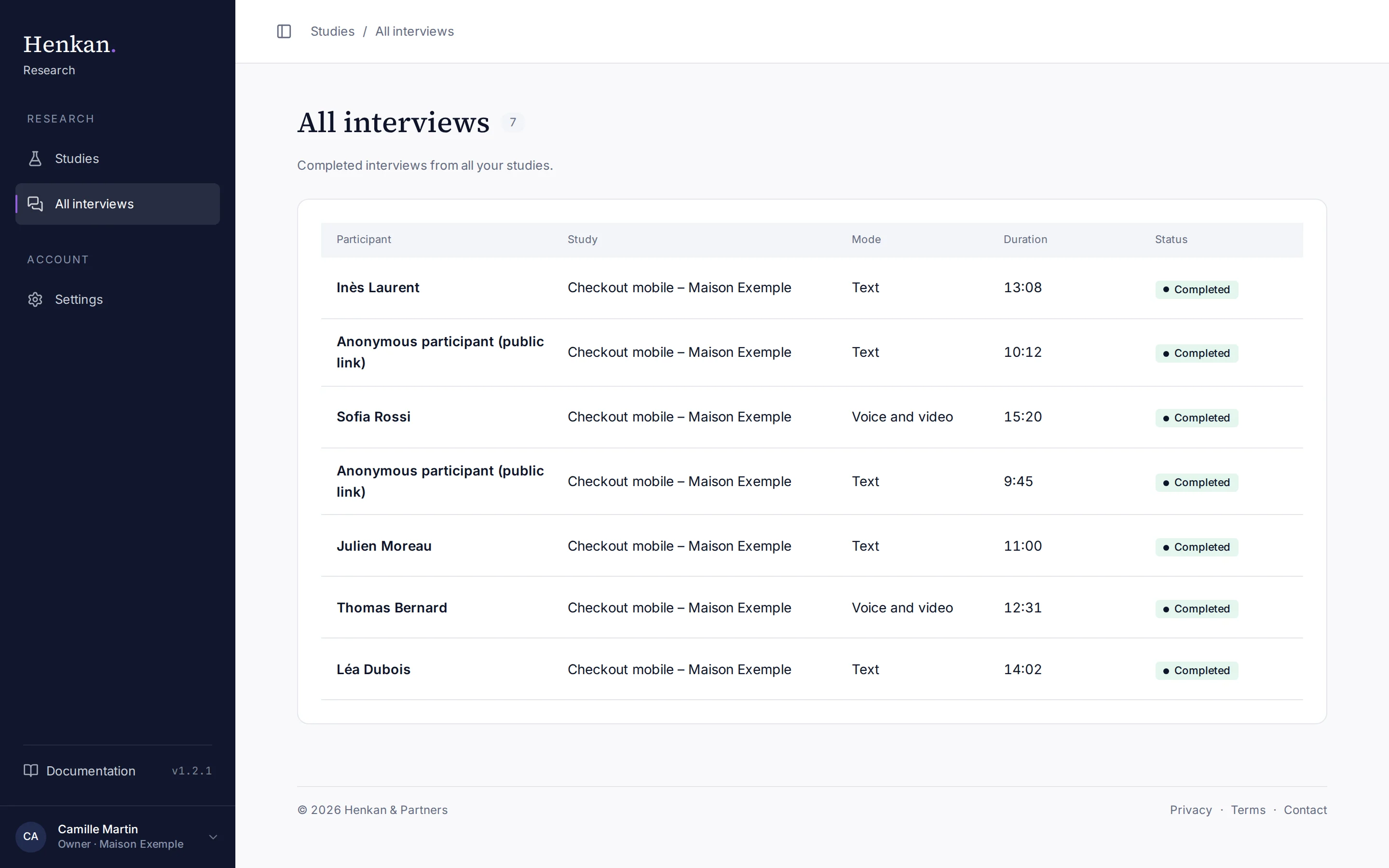This screenshot has width=1389, height=868.
Task: Open Léa Dubois's interview
Action: [812, 669]
